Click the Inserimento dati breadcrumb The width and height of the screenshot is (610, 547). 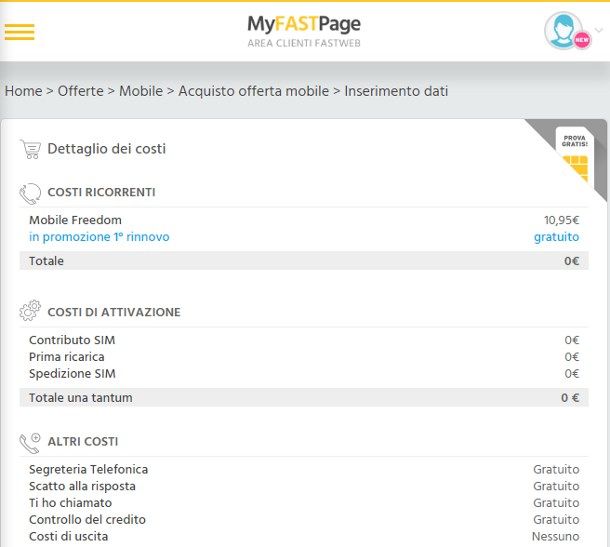coord(396,91)
